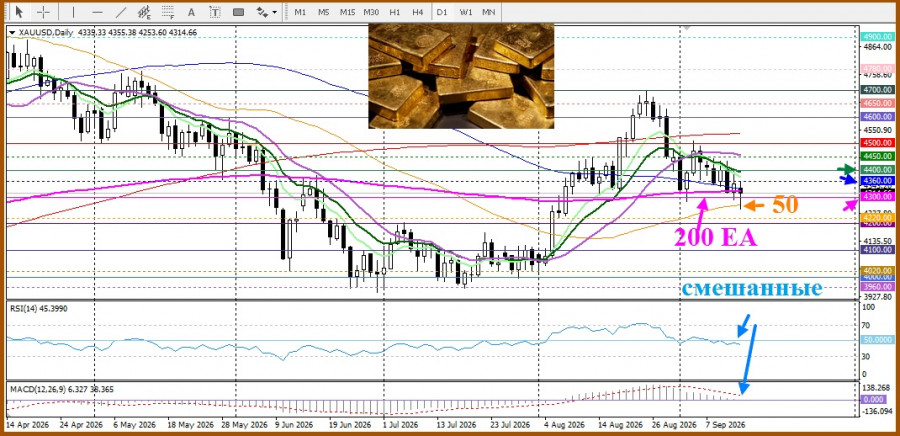Switch chart to H1 timeframe
900x436 pixels.
click(395, 11)
